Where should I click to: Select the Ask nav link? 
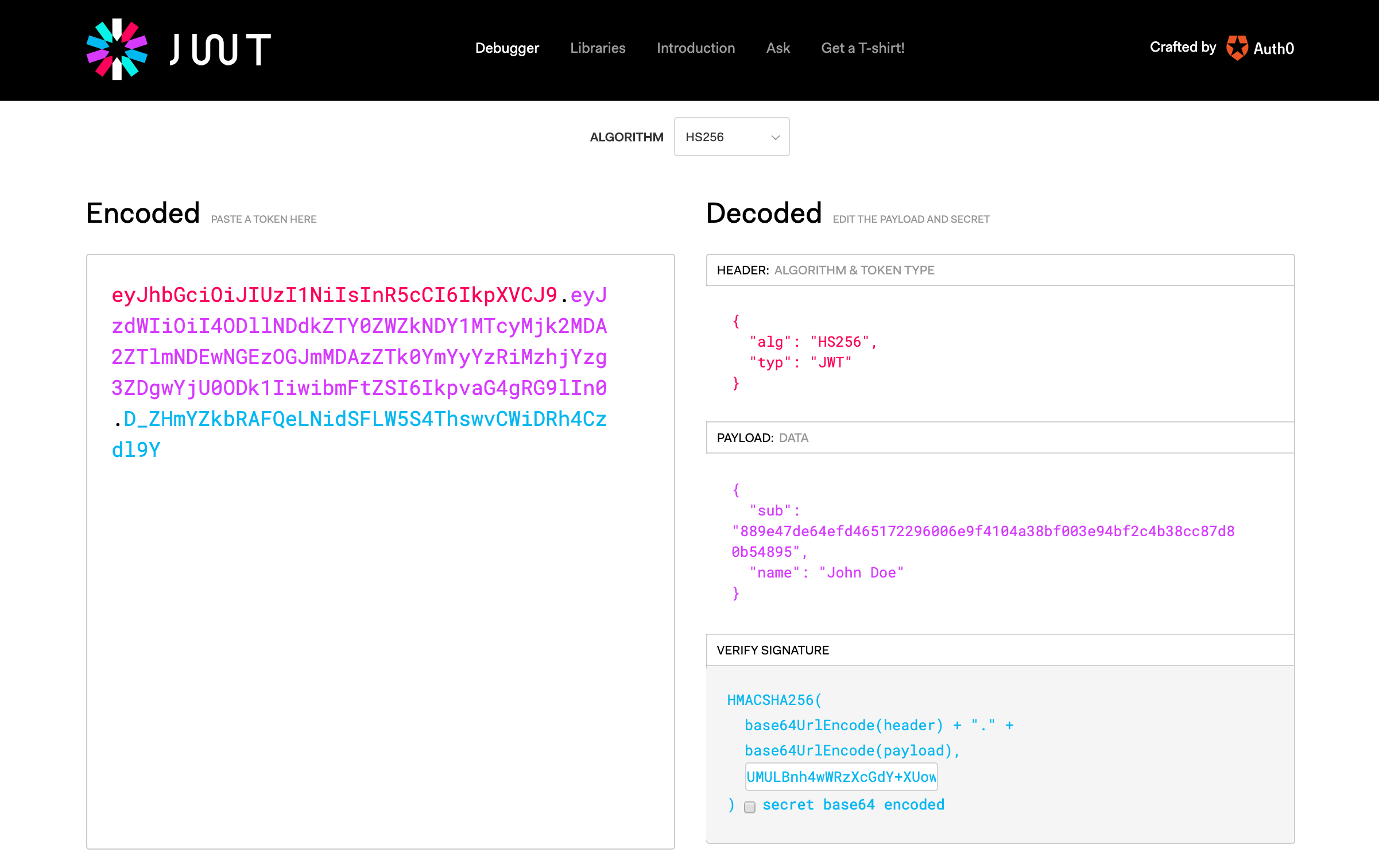[778, 48]
